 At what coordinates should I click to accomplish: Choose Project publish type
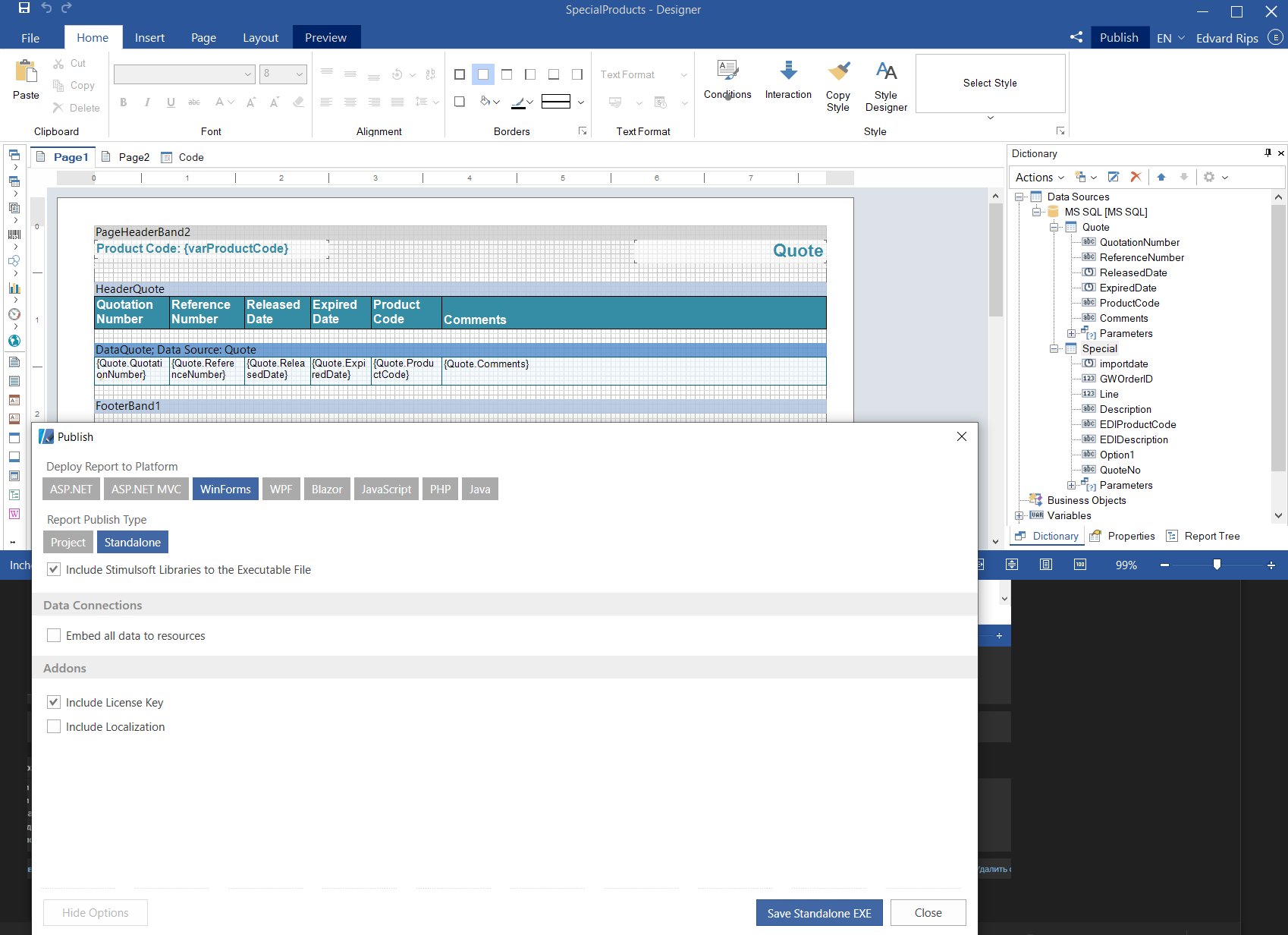68,543
